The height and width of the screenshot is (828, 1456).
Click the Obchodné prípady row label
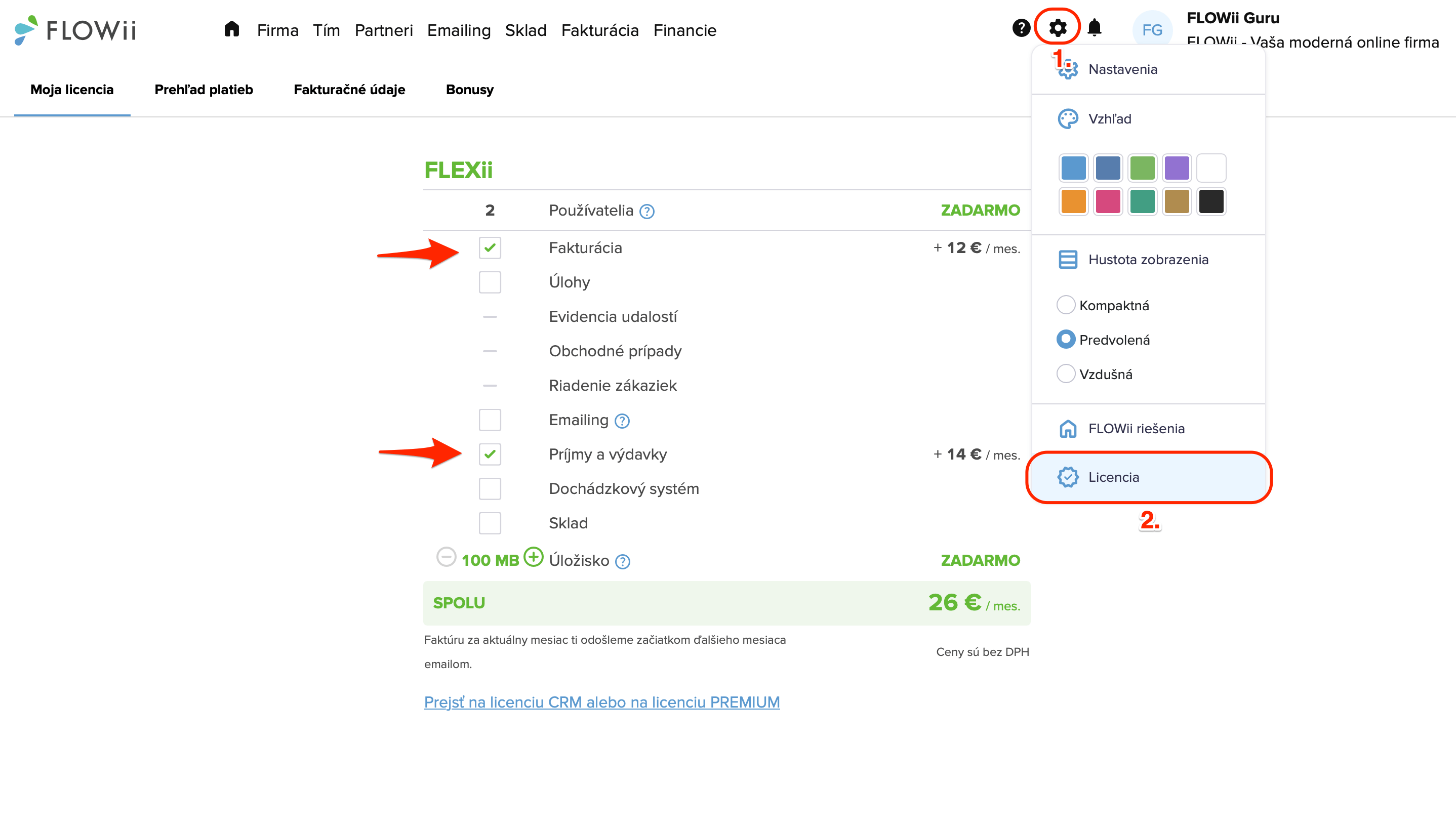[x=616, y=351]
